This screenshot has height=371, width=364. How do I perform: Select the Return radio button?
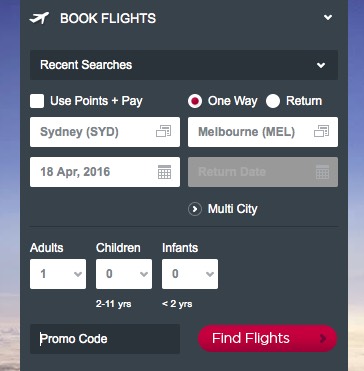click(x=273, y=101)
